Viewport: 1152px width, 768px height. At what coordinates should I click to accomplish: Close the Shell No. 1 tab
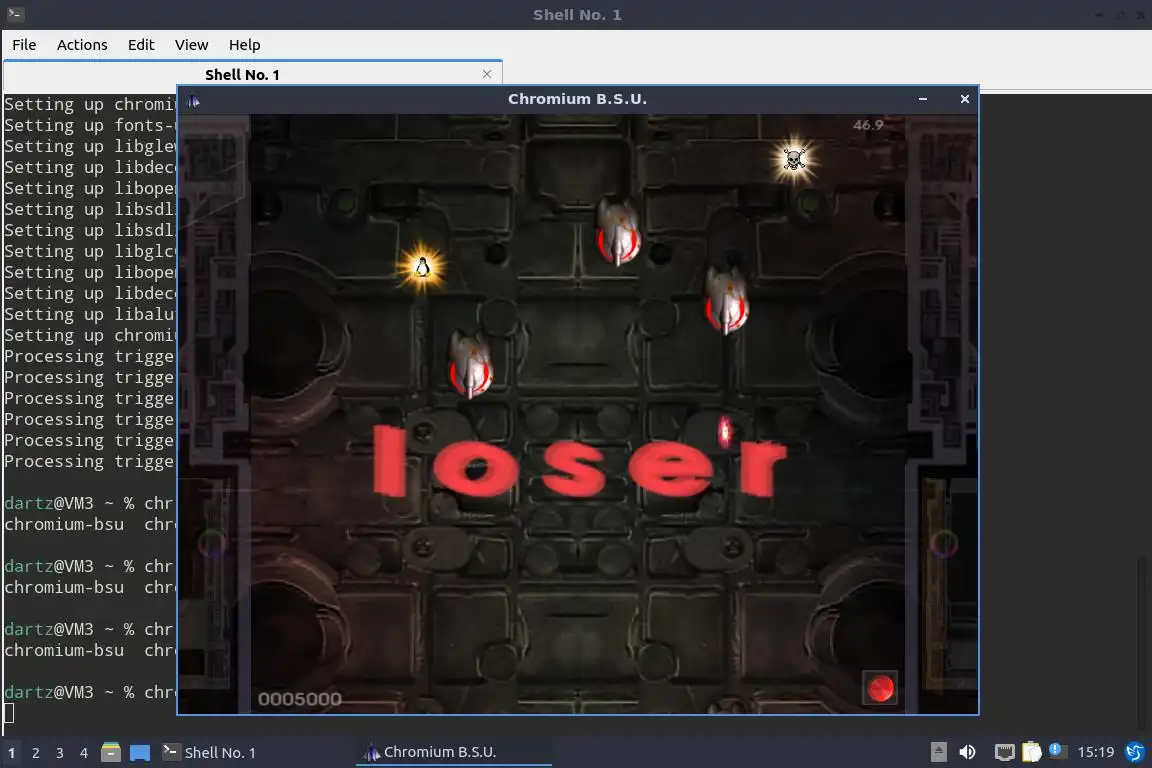pyautogui.click(x=486, y=74)
